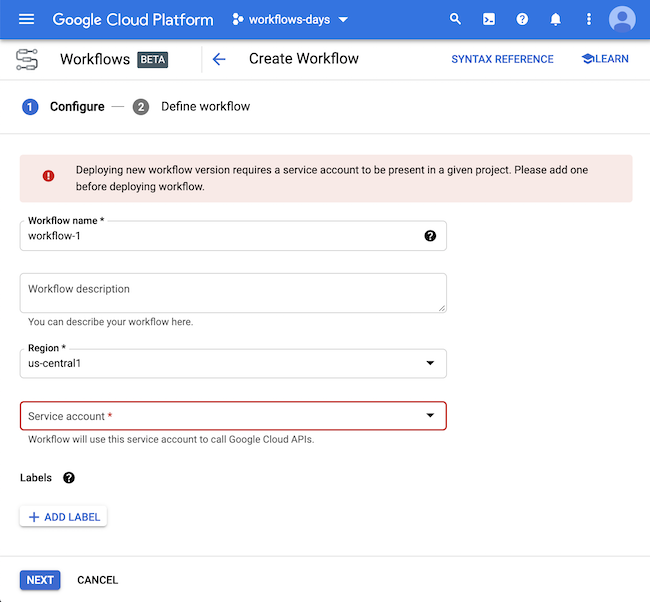Click the red error alert icon
This screenshot has width=650, height=602.
[49, 176]
